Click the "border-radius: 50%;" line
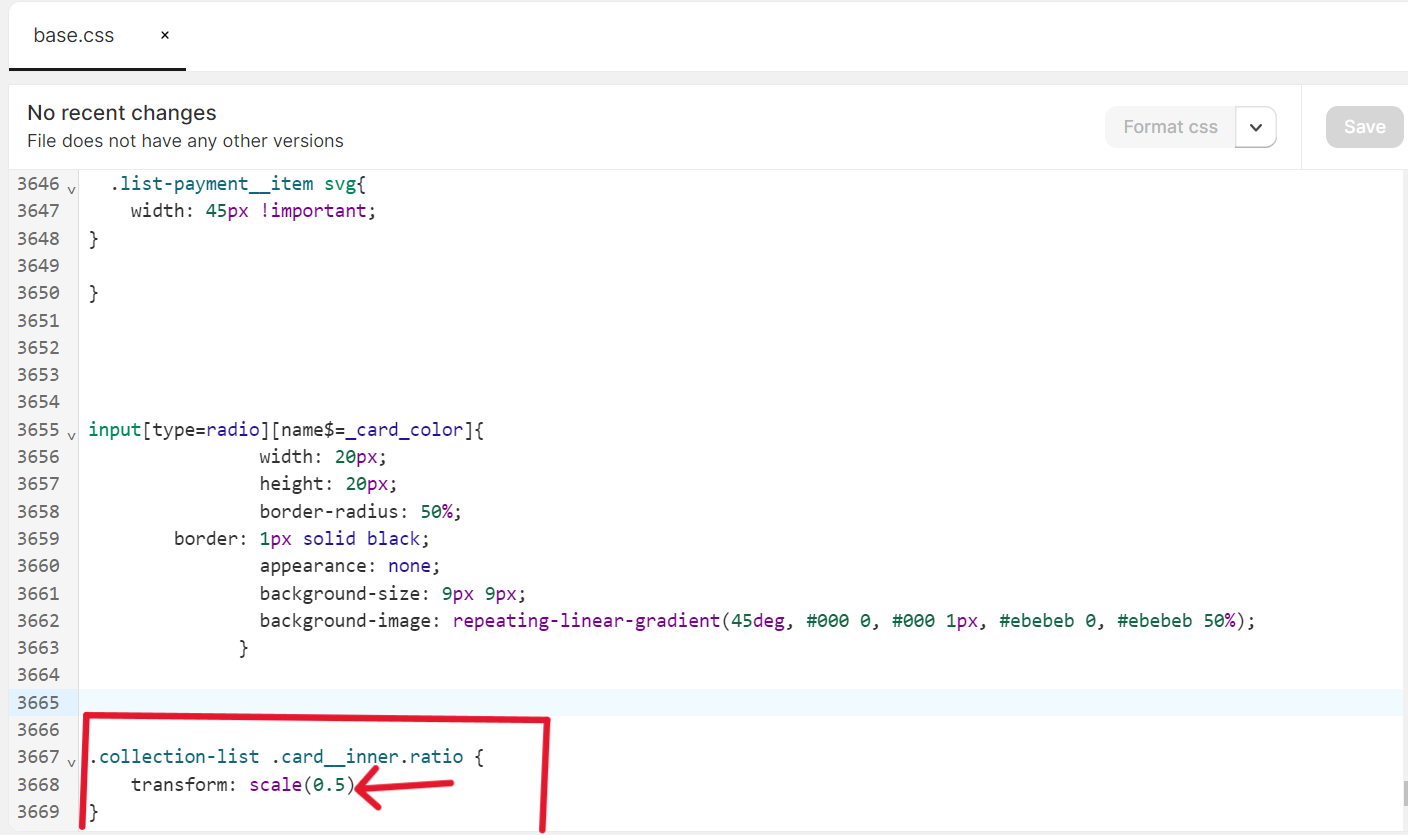The width and height of the screenshot is (1408, 835). [361, 511]
